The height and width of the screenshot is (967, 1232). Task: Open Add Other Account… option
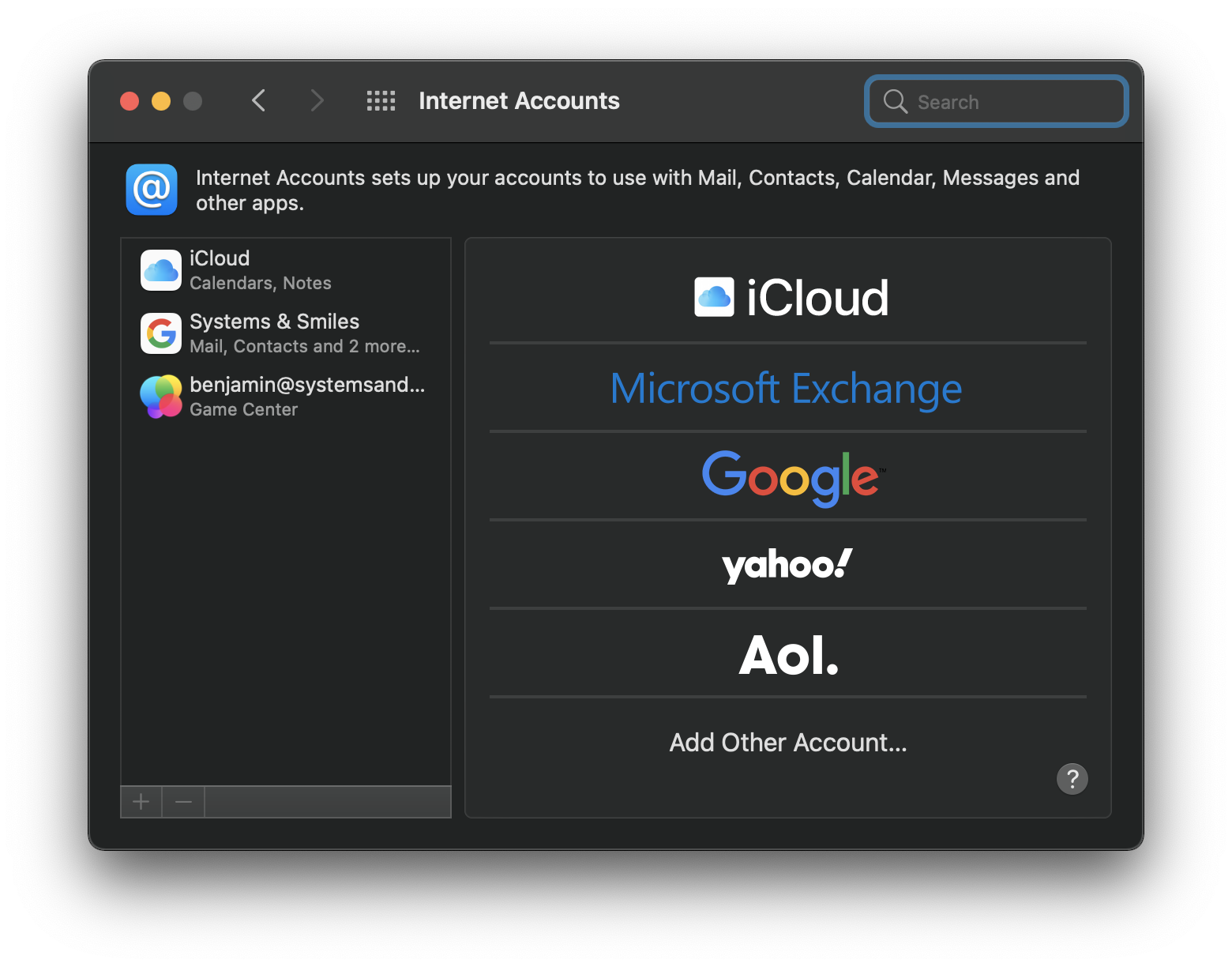788,743
